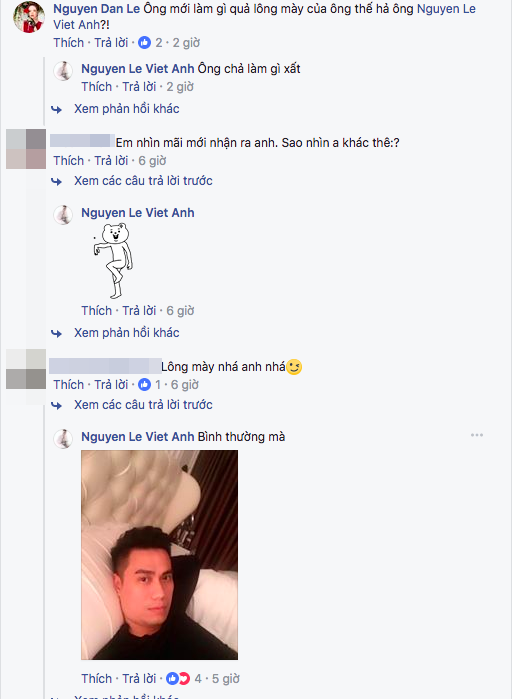Open Nguyen Le Viet Anh's avatar beside 'Ông chả làm gì xất'

(x=63, y=71)
